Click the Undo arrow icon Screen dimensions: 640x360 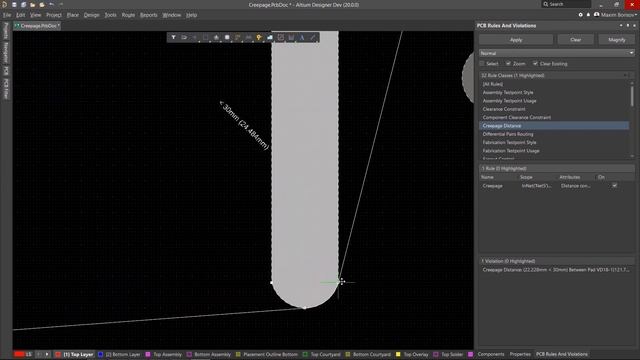tap(51, 4)
